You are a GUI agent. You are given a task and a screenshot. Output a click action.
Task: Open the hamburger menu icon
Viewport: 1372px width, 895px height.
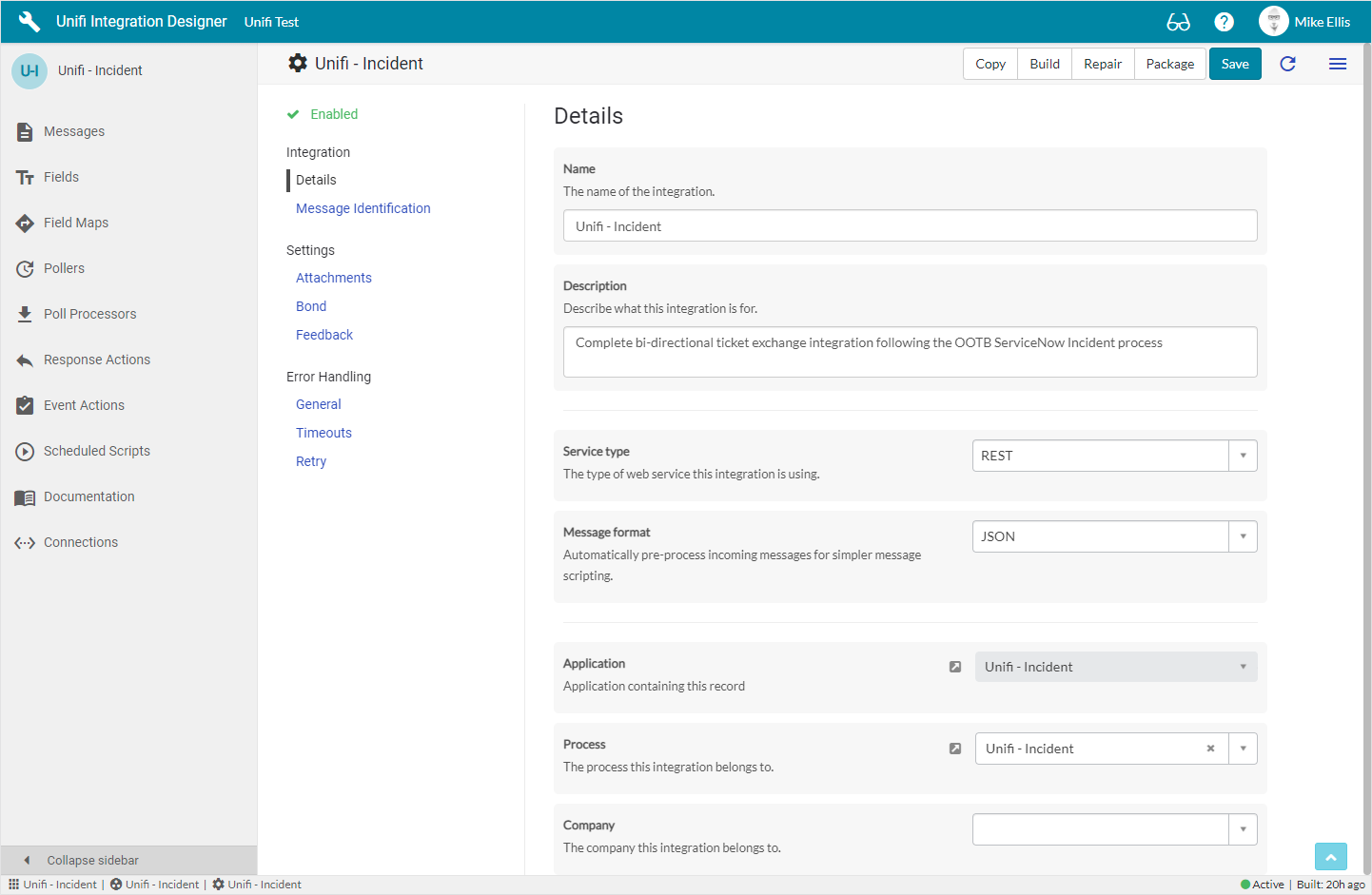tap(1337, 64)
